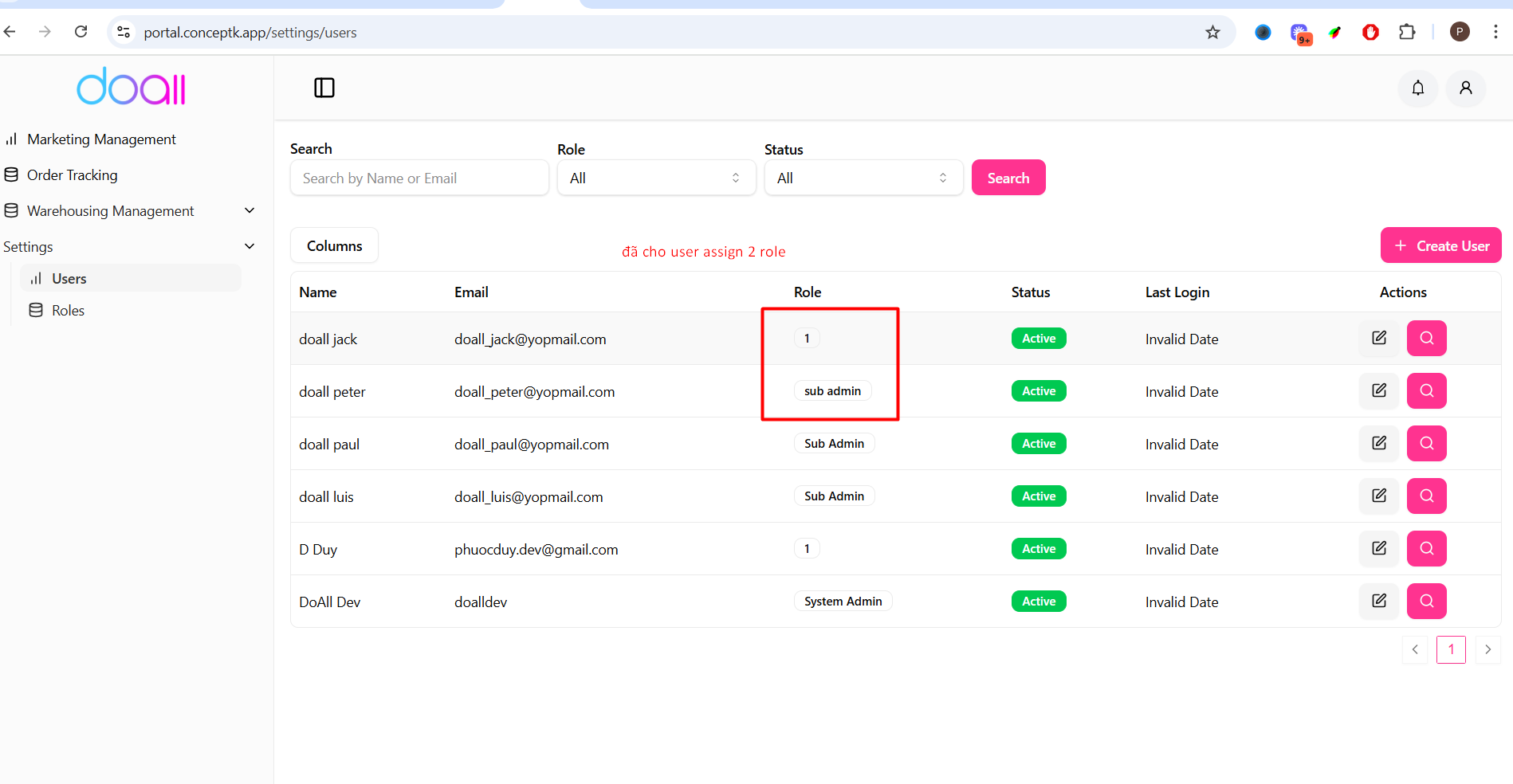This screenshot has height=784, width=1513.
Task: Reload the browser page
Action: click(x=81, y=32)
